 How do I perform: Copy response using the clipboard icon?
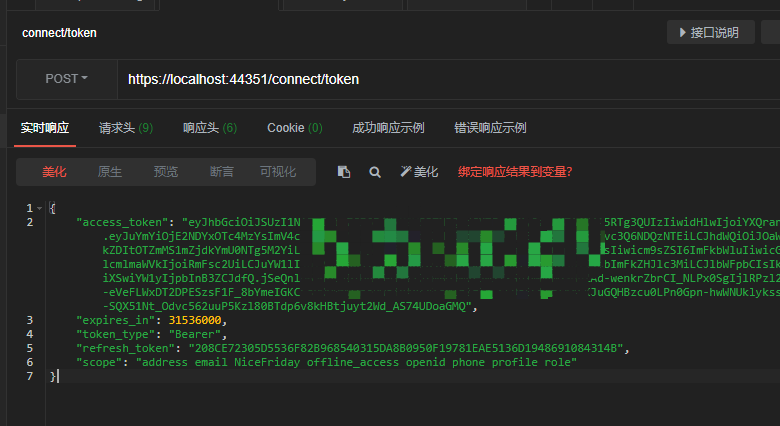(x=344, y=172)
